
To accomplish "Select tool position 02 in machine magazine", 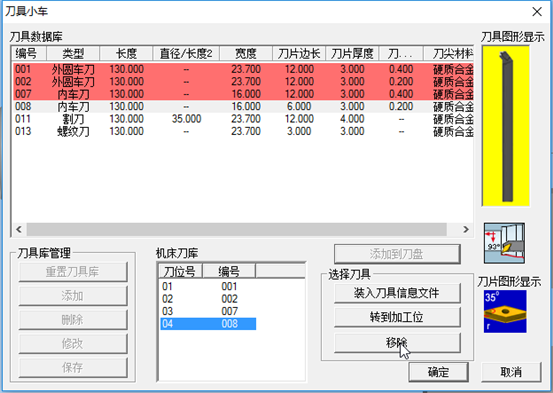I will click(x=208, y=299).
